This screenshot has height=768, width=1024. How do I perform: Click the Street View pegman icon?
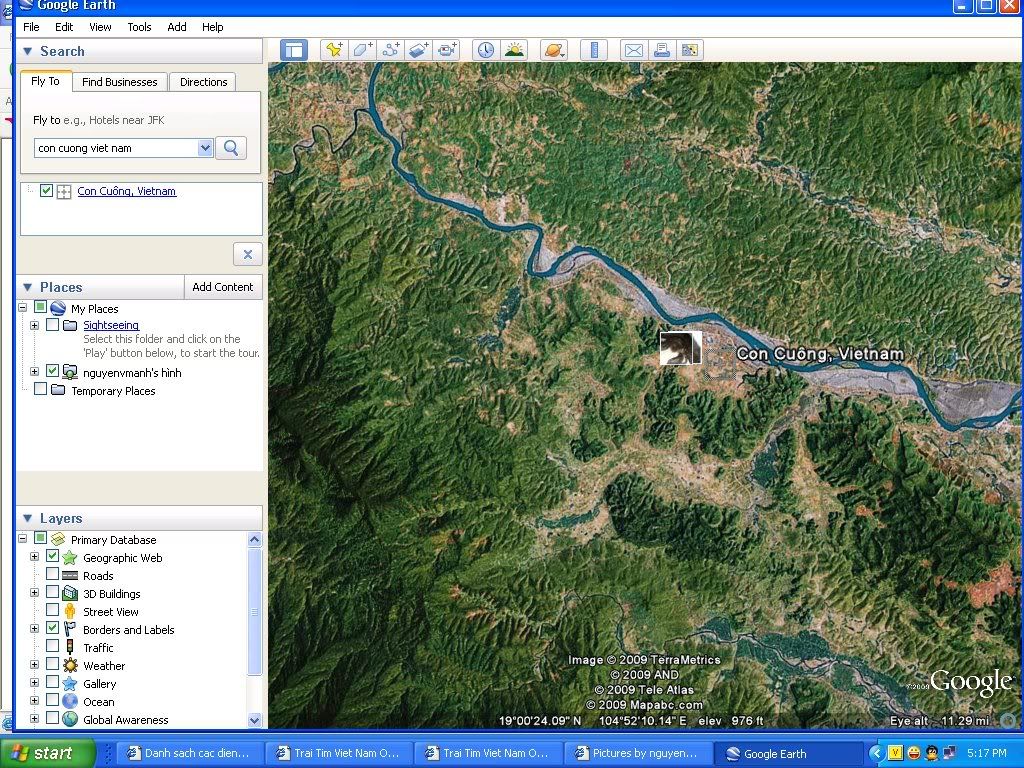[x=70, y=612]
